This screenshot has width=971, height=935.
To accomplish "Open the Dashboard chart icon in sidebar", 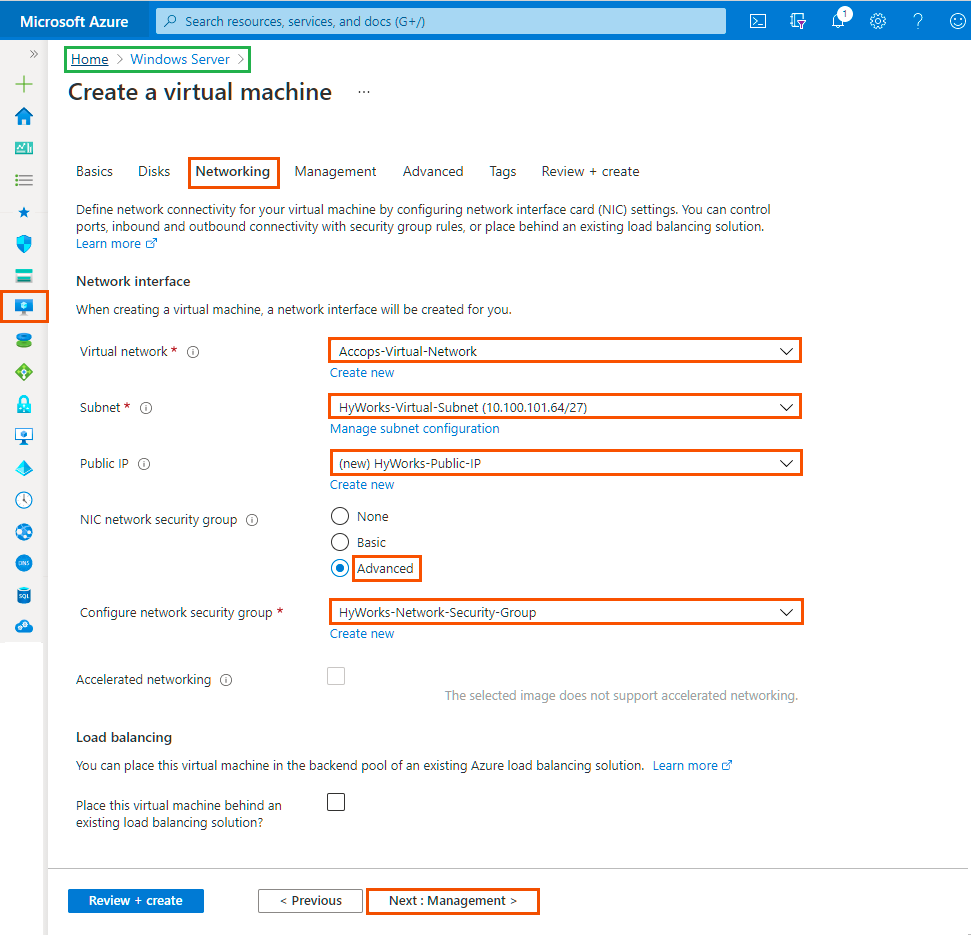I will pos(24,148).
